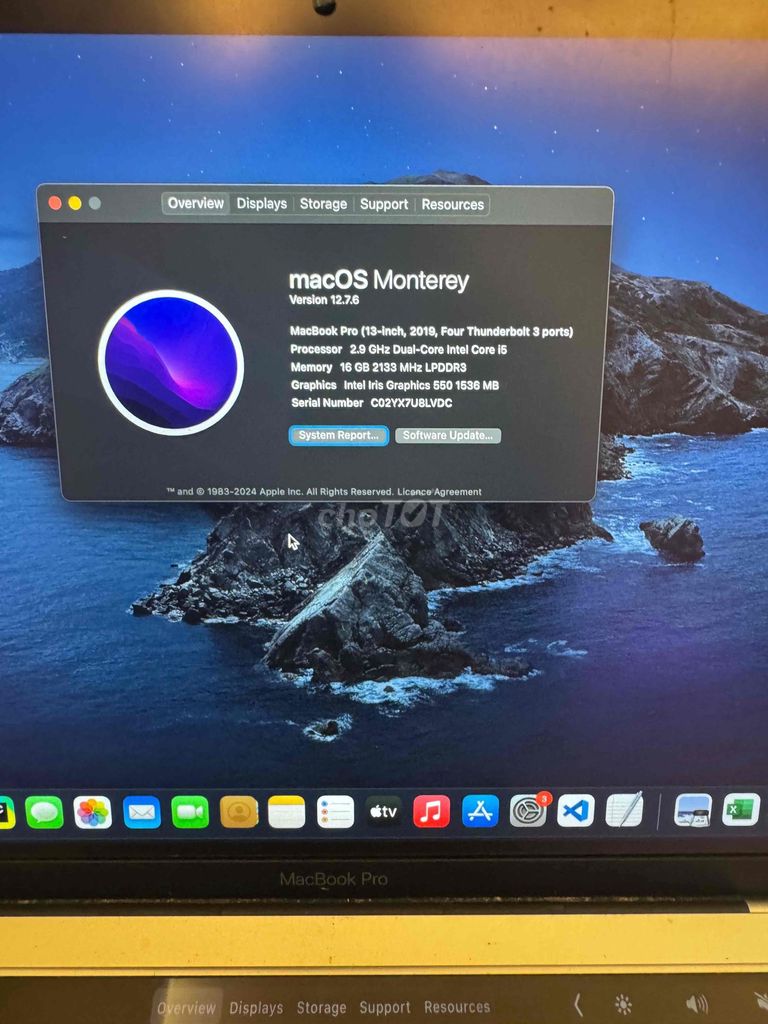Viewport: 768px width, 1024px height.
Task: Tap the Touch Bar brightness icon
Action: pos(624,1004)
